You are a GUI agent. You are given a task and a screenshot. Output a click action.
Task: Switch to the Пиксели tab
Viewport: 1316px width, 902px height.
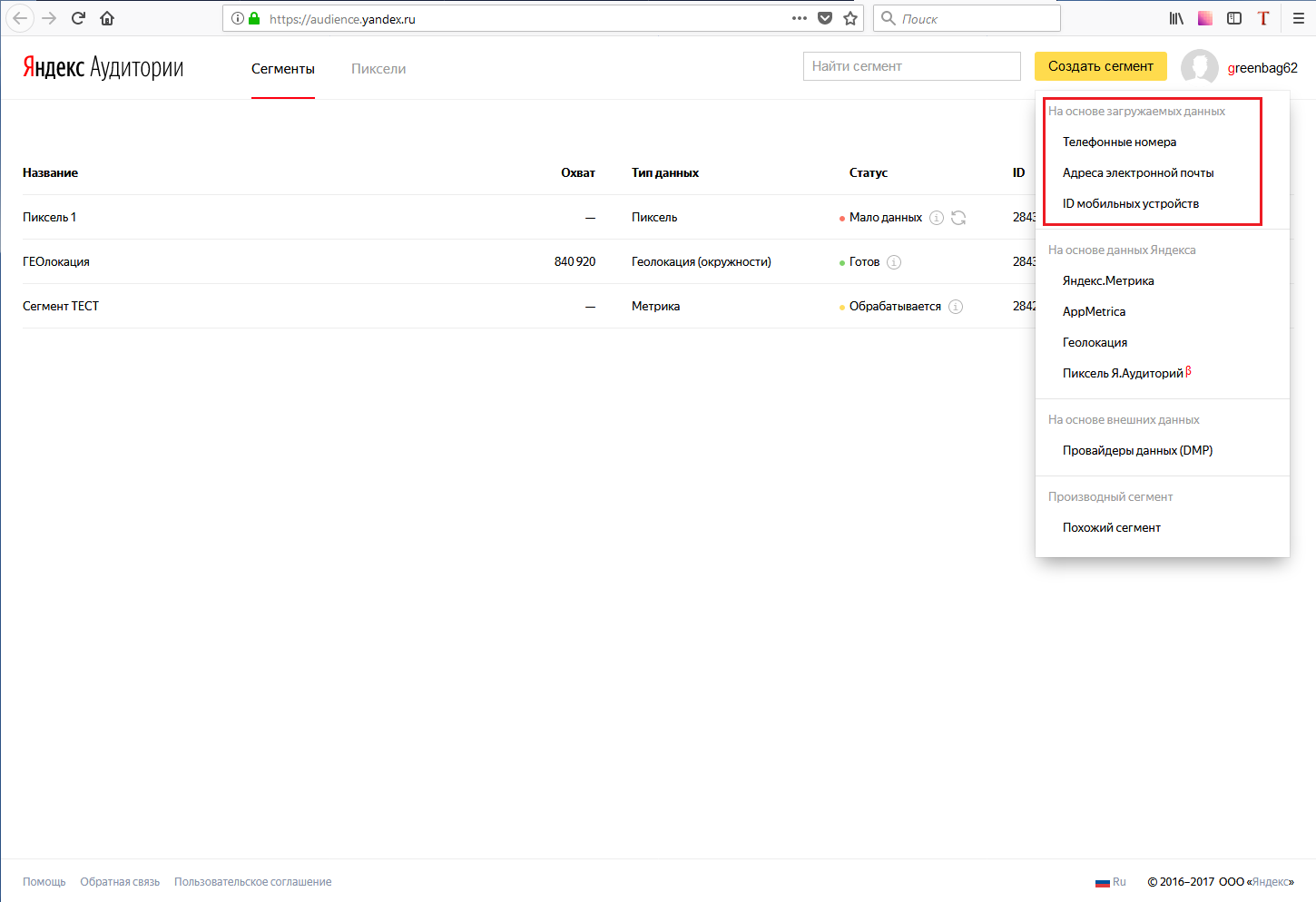[378, 69]
